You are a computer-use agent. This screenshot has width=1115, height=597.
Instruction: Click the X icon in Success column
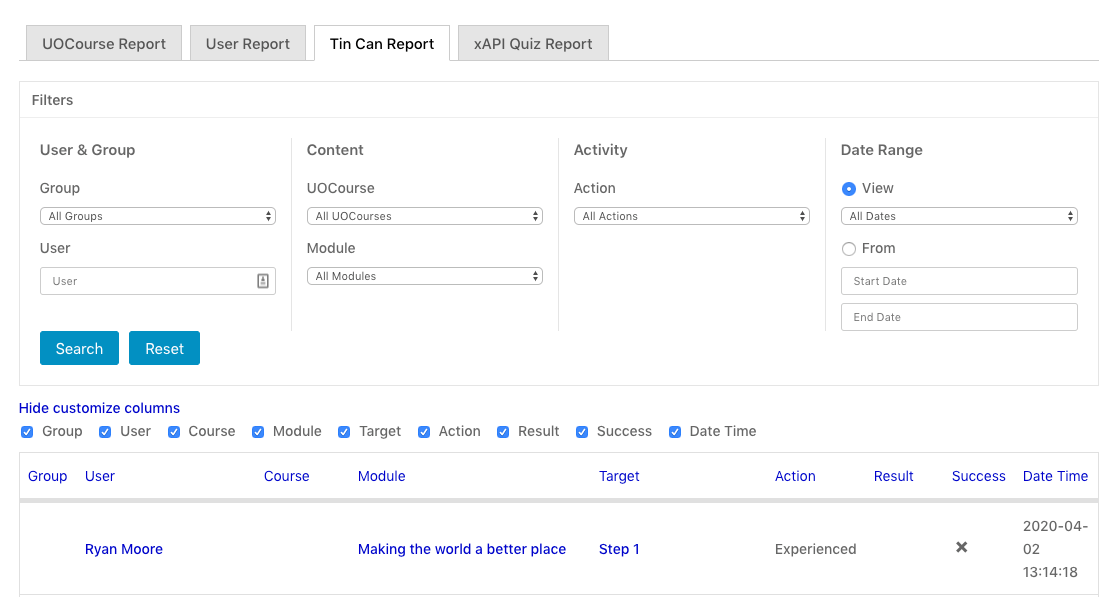coord(961,547)
